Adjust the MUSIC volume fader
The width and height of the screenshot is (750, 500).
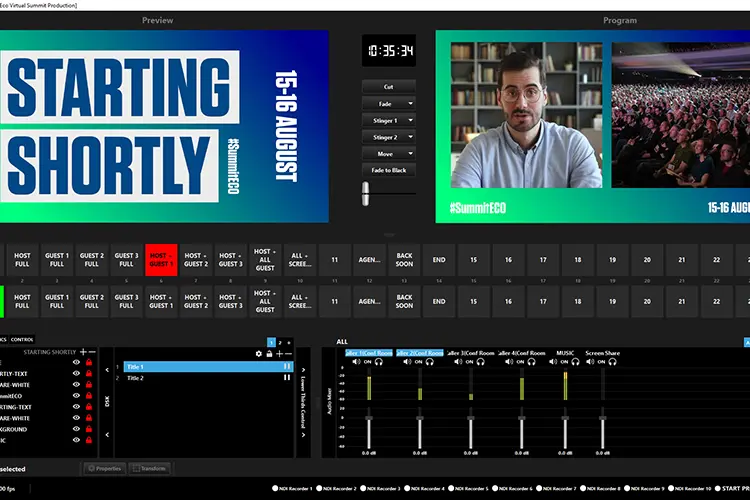[565, 418]
